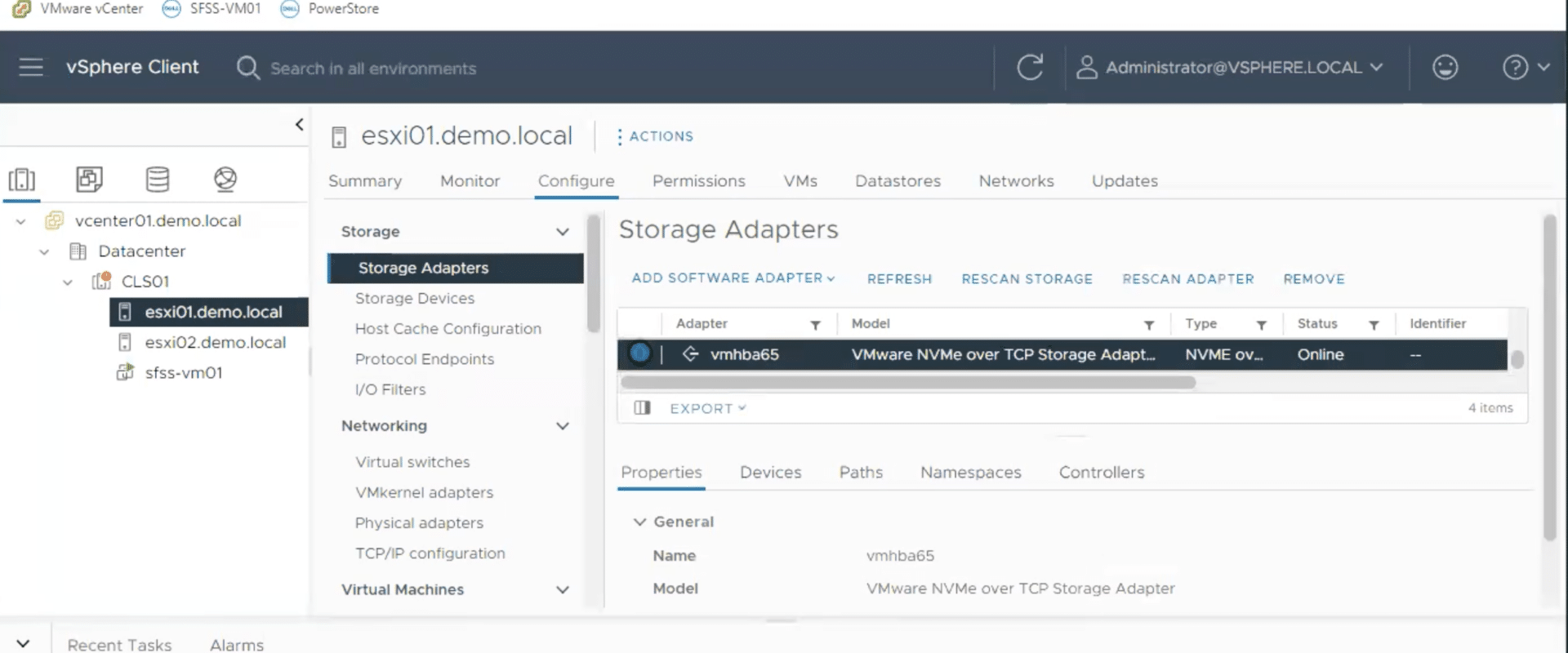Collapse the navigator with the left chevron
Image resolution: width=1568 pixels, height=653 pixels.
(x=299, y=124)
